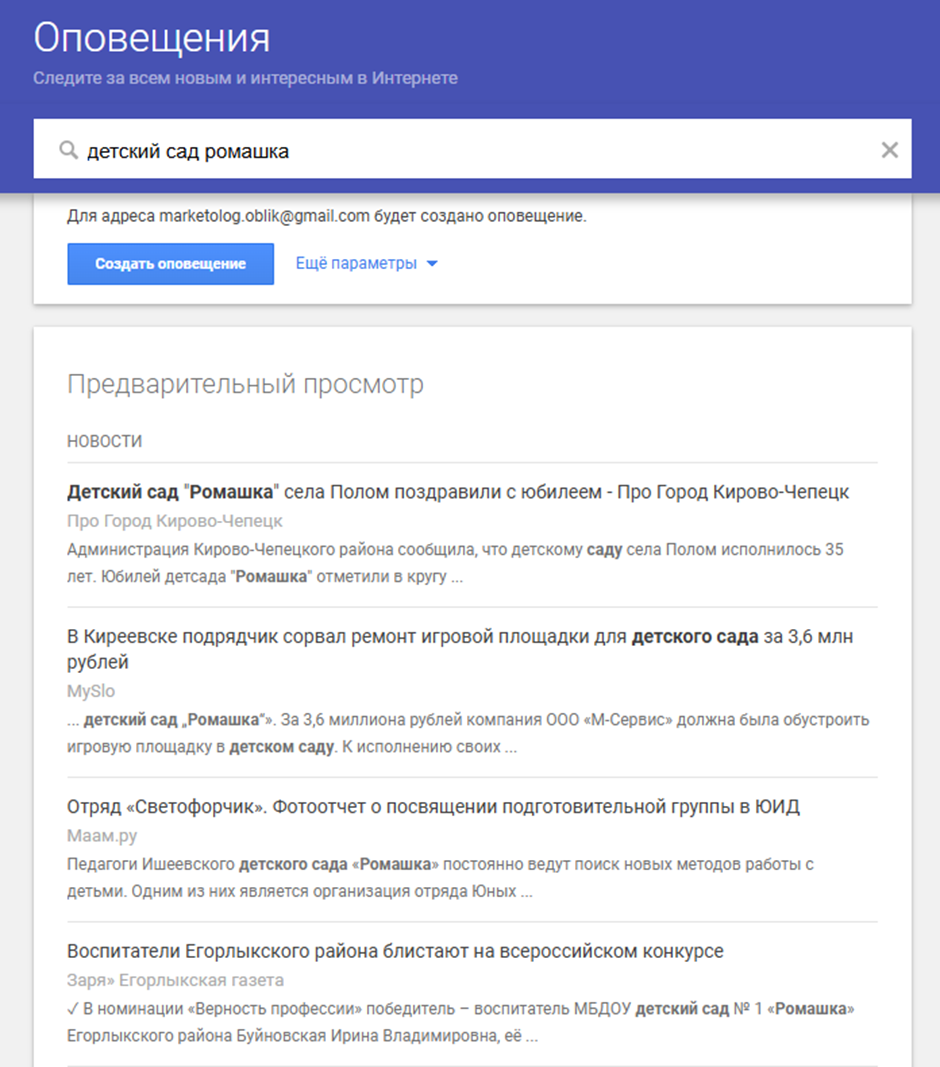The height and width of the screenshot is (1067, 940).
Task: Click the snippet about «Верность профессии» nomination
Action: click(x=460, y=1022)
